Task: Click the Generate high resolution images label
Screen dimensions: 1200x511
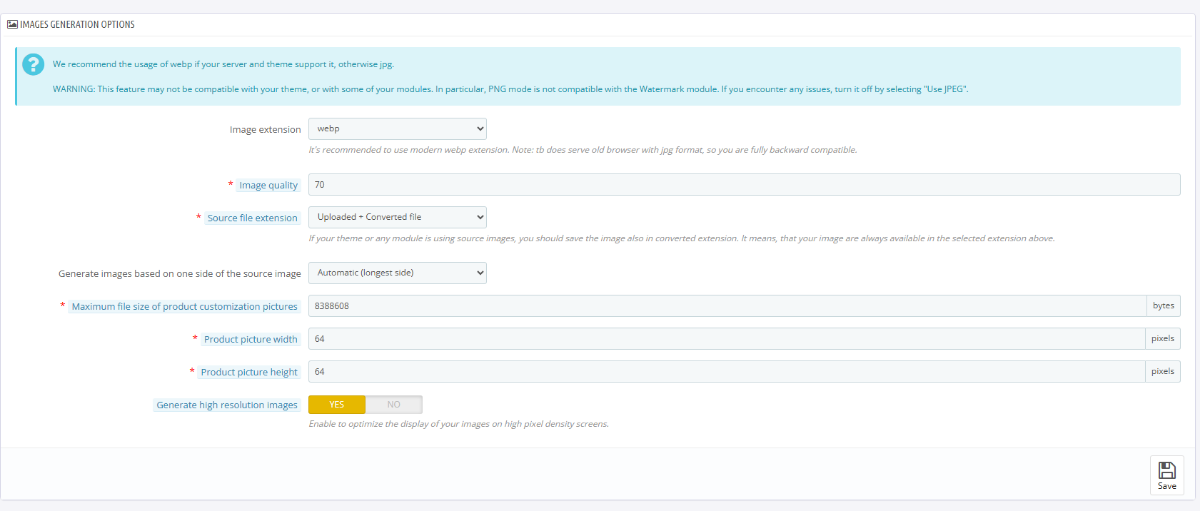Action: pyautogui.click(x=227, y=405)
